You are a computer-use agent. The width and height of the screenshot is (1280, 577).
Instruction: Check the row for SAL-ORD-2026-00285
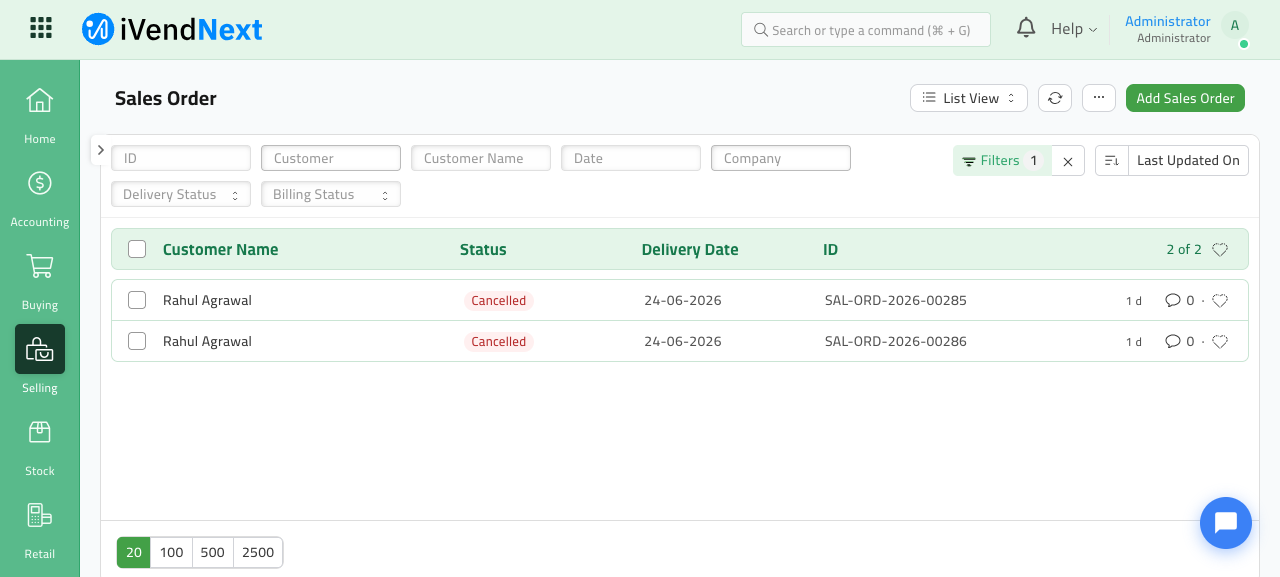pos(137,301)
